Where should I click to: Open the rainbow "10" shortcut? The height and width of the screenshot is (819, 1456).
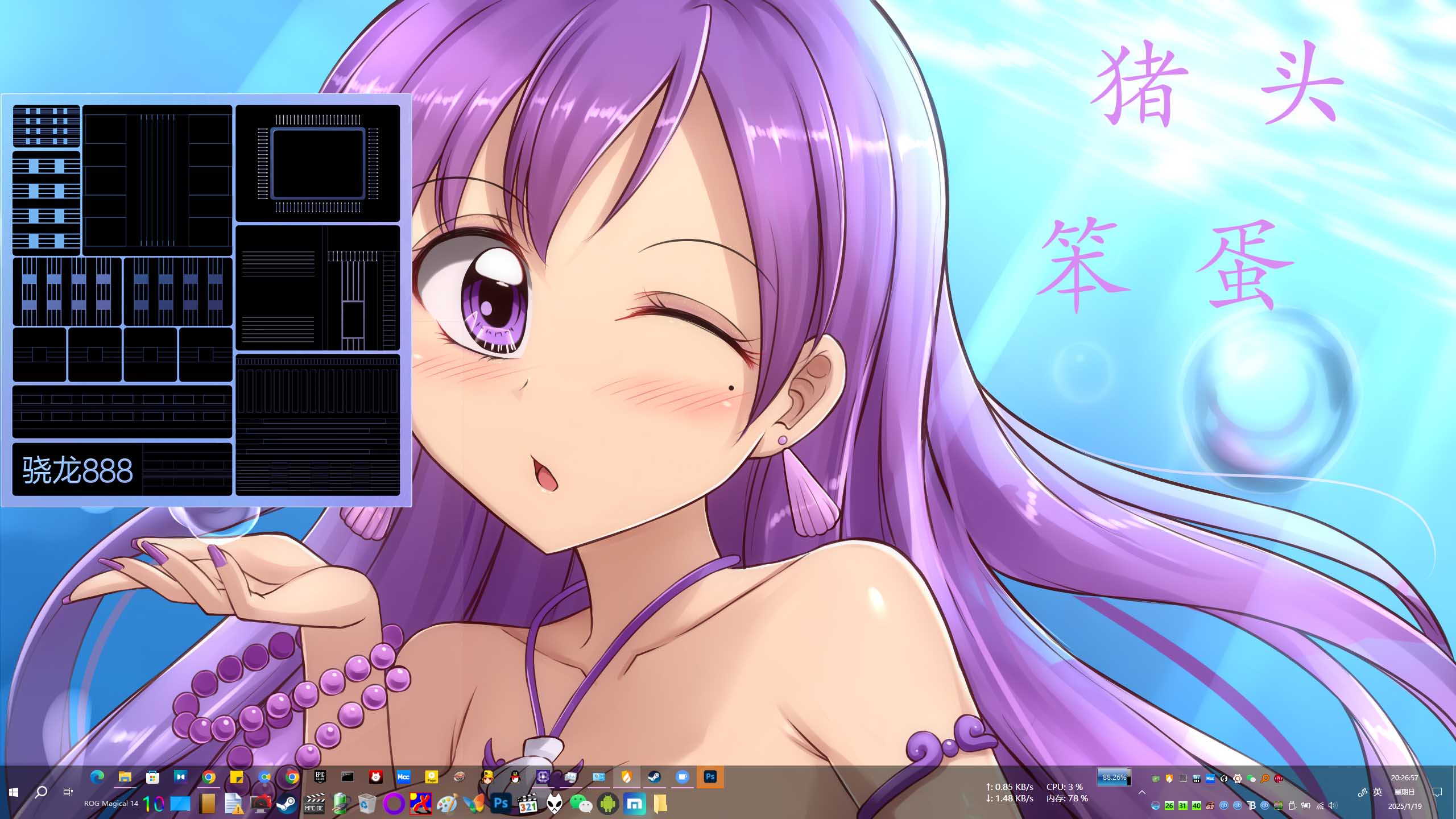(x=154, y=804)
